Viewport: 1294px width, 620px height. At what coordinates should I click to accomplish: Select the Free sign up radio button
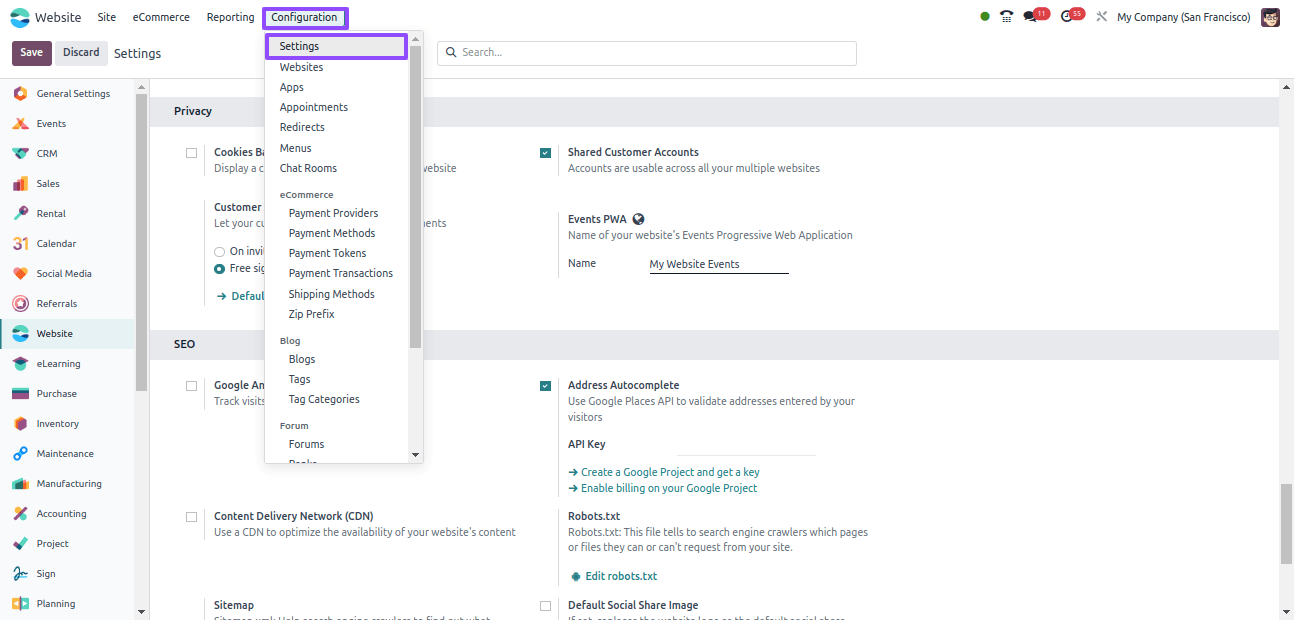[219, 269]
